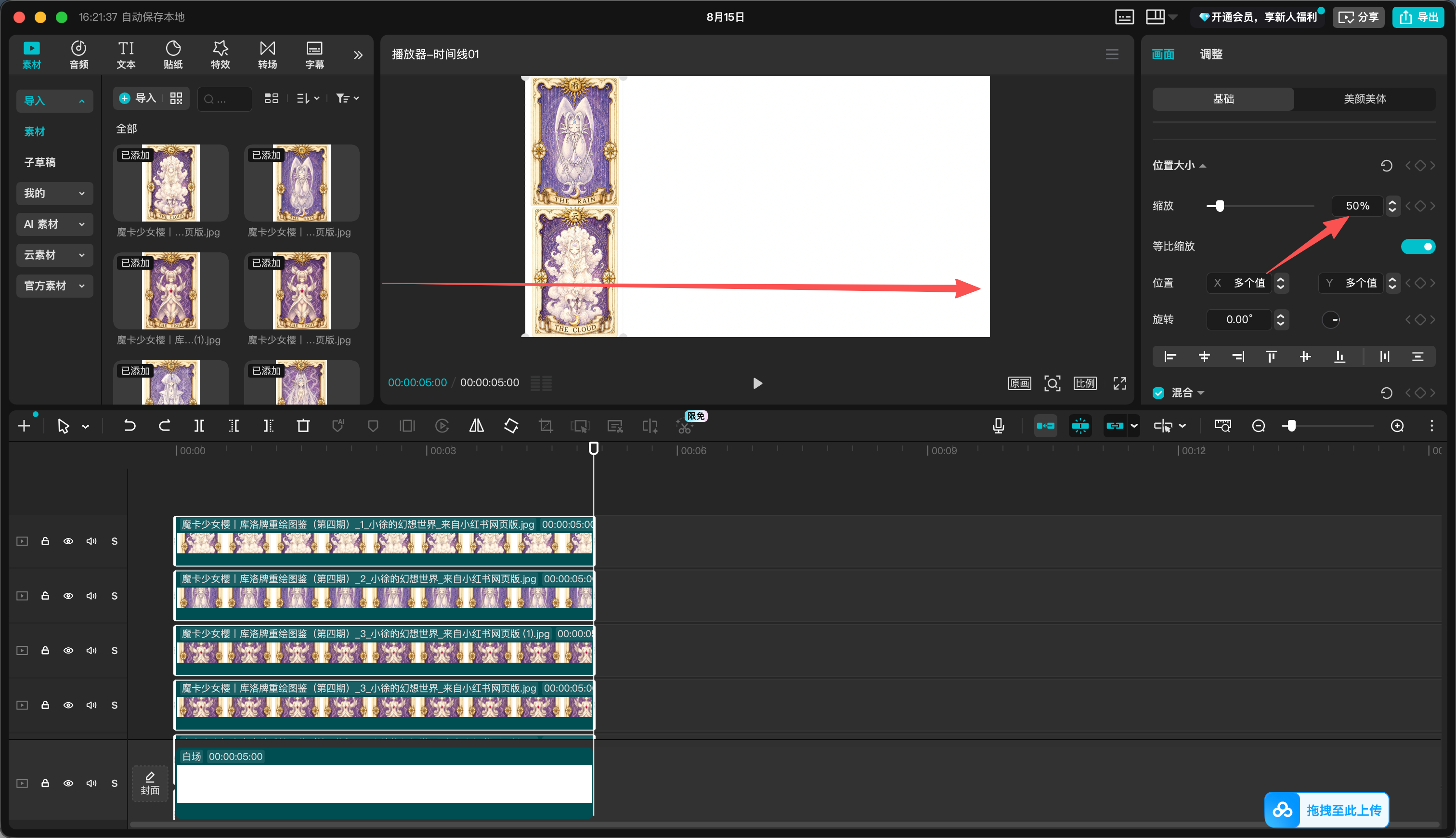Screen dimensions: 1456x838
Task: Switch to the 贴纸 tab
Action: point(173,55)
